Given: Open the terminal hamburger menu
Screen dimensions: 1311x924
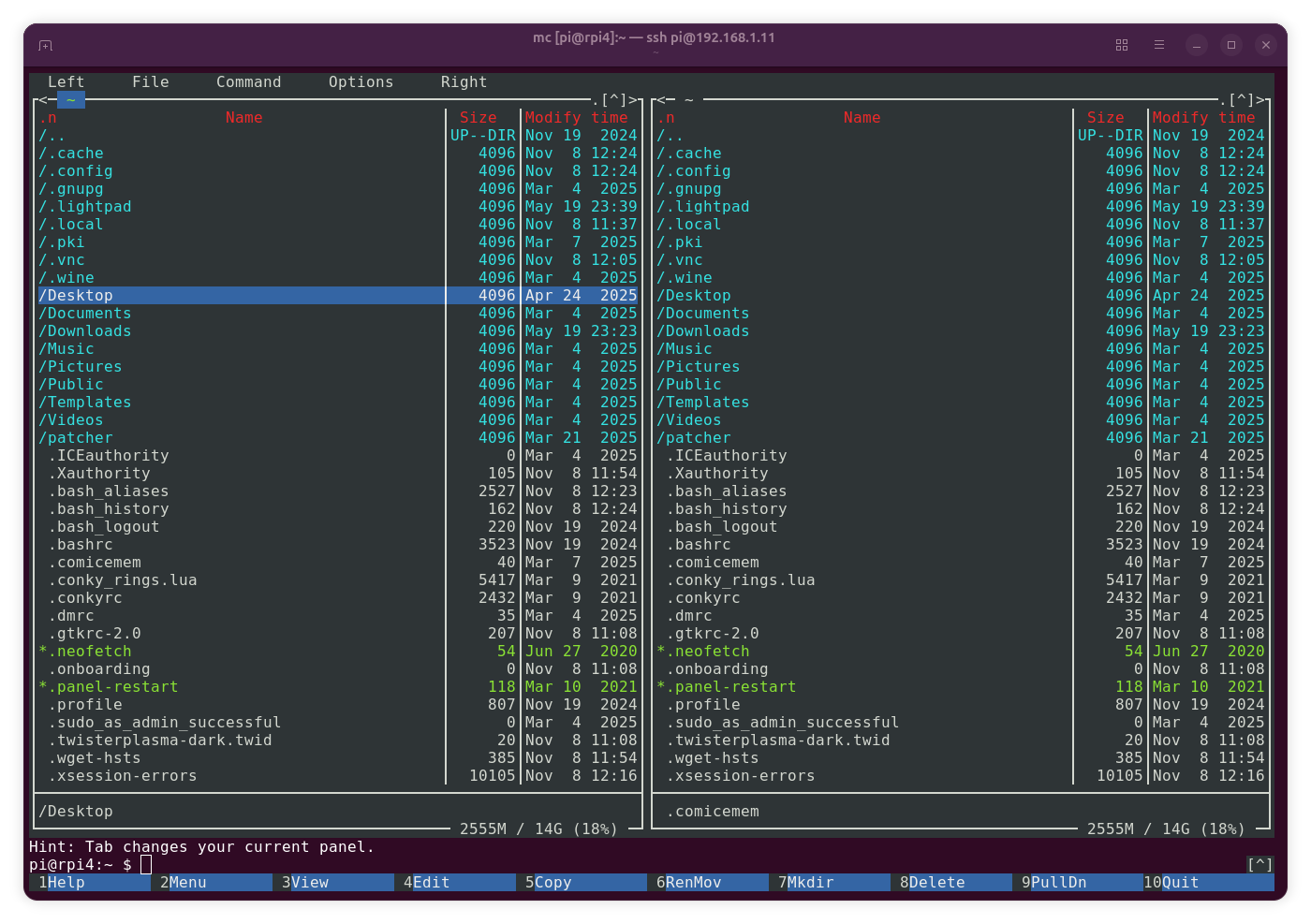Looking at the screenshot, I should (1159, 45).
